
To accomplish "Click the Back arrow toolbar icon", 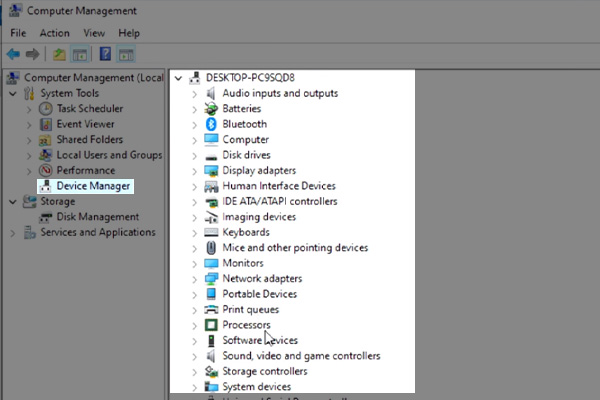I will click(13, 54).
